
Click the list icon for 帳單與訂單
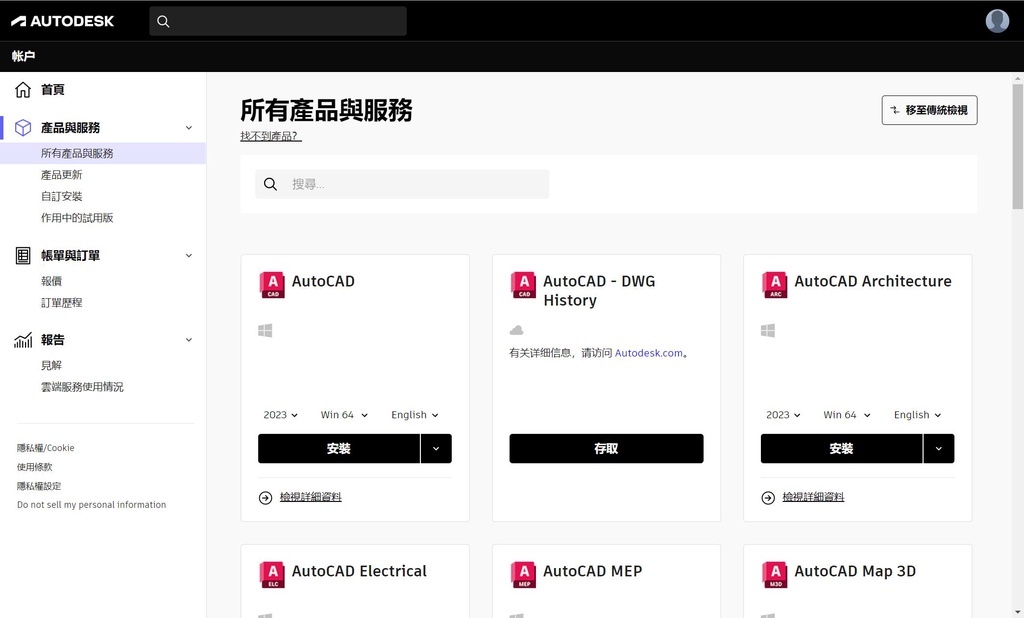[23, 255]
